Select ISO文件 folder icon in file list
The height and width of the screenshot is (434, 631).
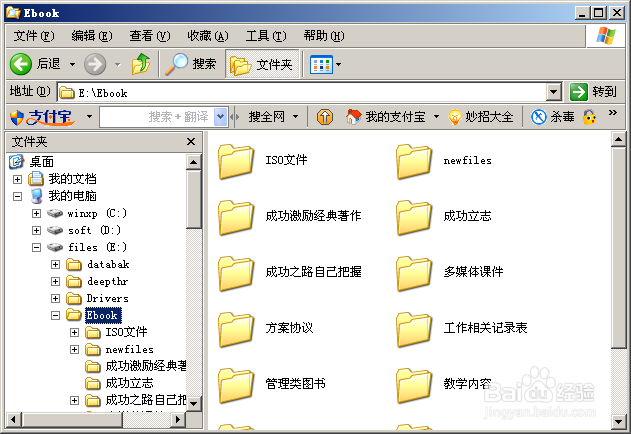tap(236, 161)
